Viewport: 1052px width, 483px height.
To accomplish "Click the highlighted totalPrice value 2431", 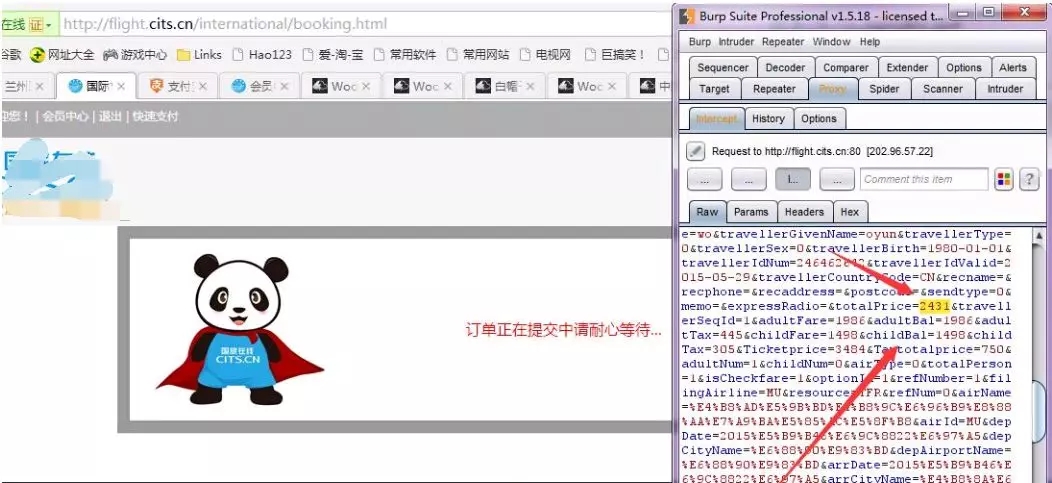I will 934,307.
